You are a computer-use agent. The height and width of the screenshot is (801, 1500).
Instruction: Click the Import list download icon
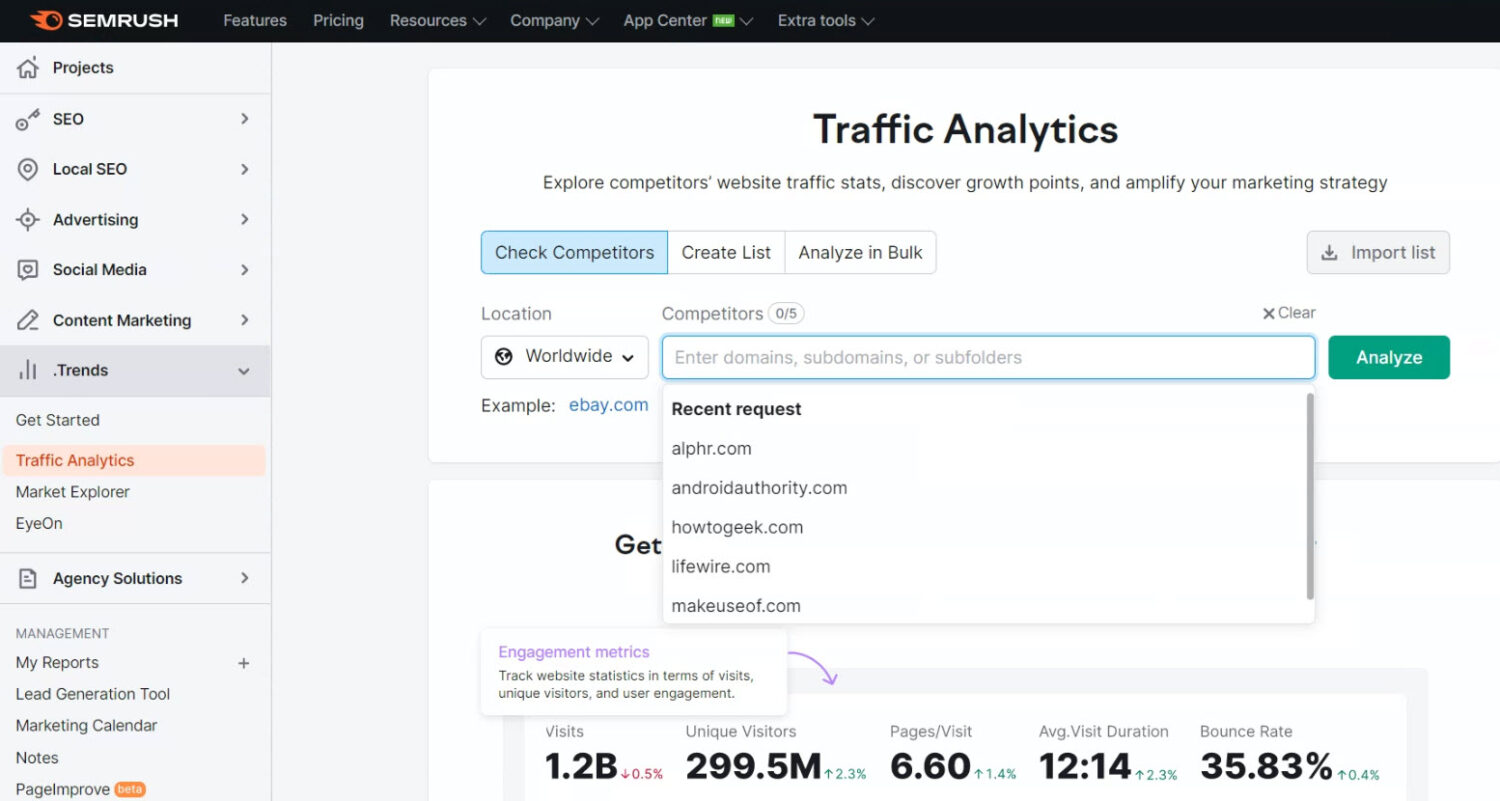(1329, 253)
